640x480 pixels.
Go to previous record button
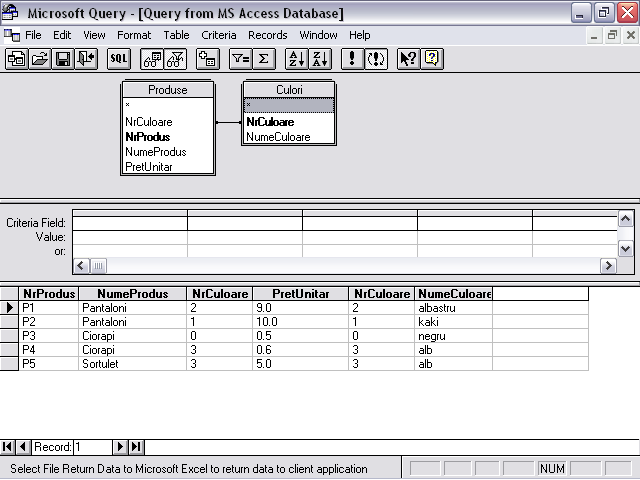[x=23, y=447]
